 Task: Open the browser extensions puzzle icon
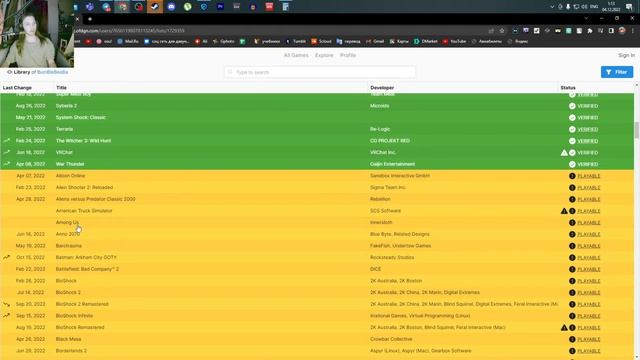590,31
